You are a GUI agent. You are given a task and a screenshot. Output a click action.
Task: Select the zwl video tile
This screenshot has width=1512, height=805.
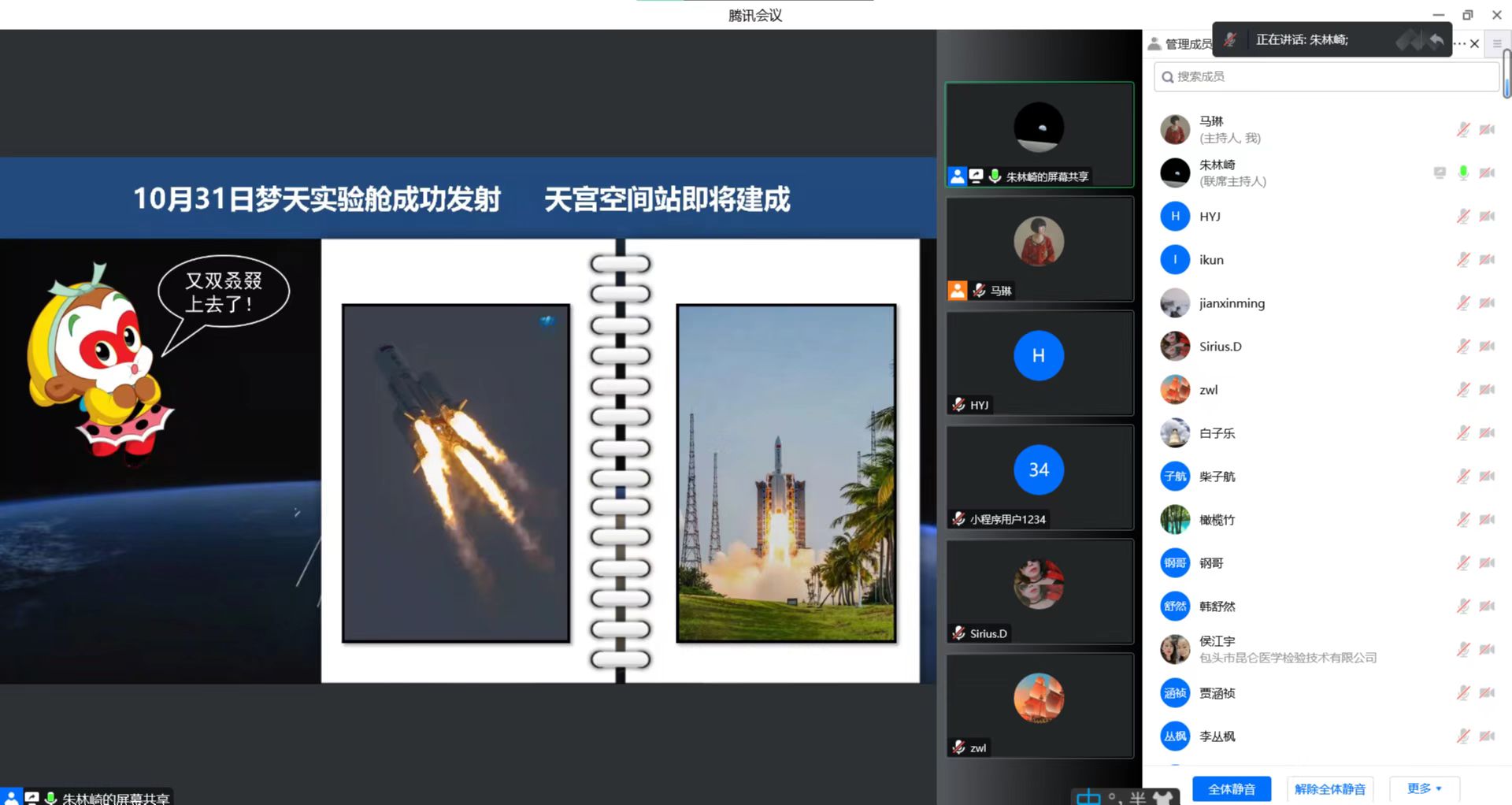(1039, 706)
